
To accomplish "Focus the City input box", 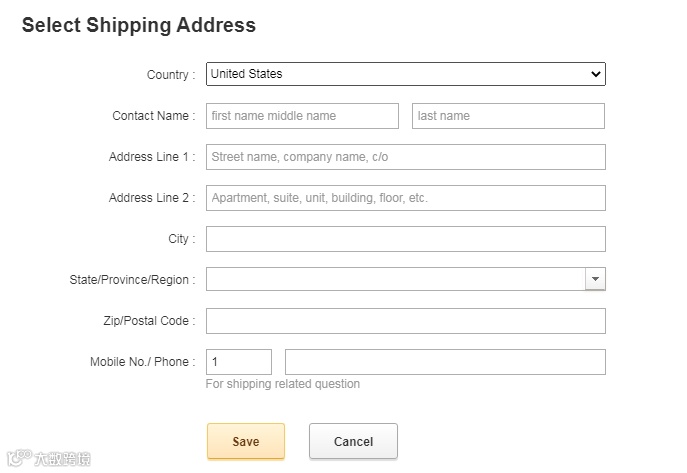I will pos(405,239).
